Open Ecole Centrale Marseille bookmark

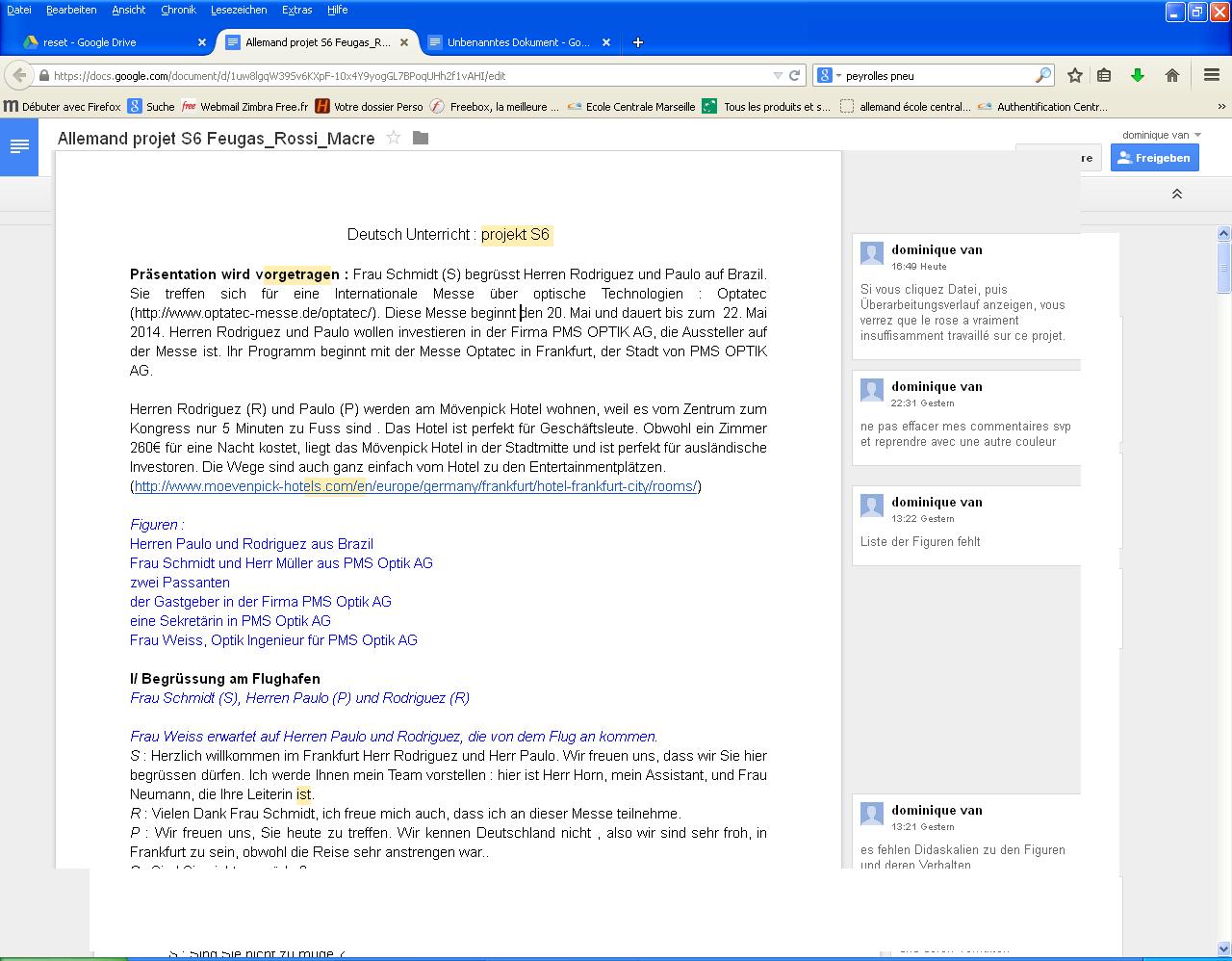coord(630,107)
